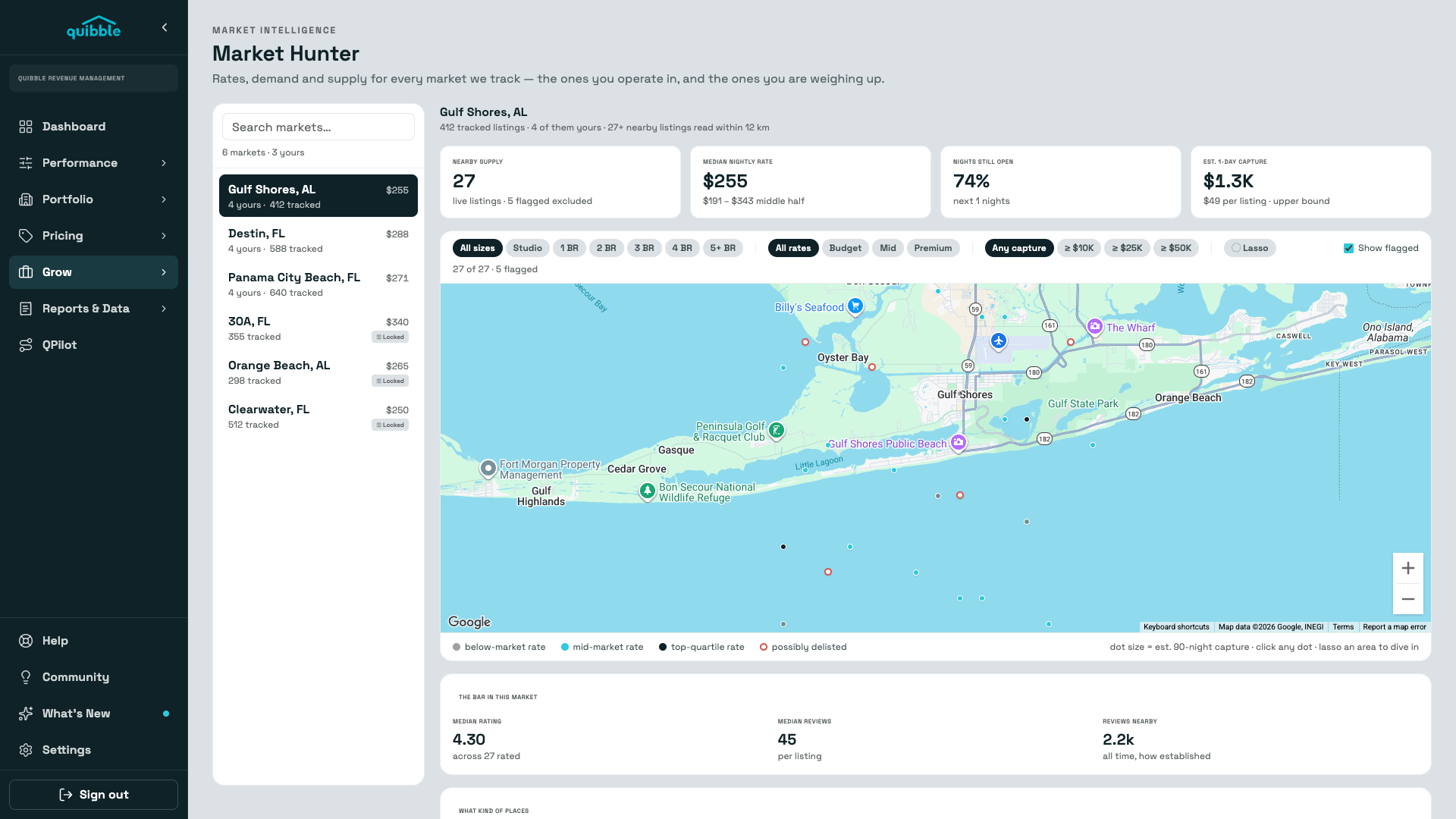Image resolution: width=1456 pixels, height=819 pixels.
Task: Select the Clearwater, FL market
Action: point(318,416)
